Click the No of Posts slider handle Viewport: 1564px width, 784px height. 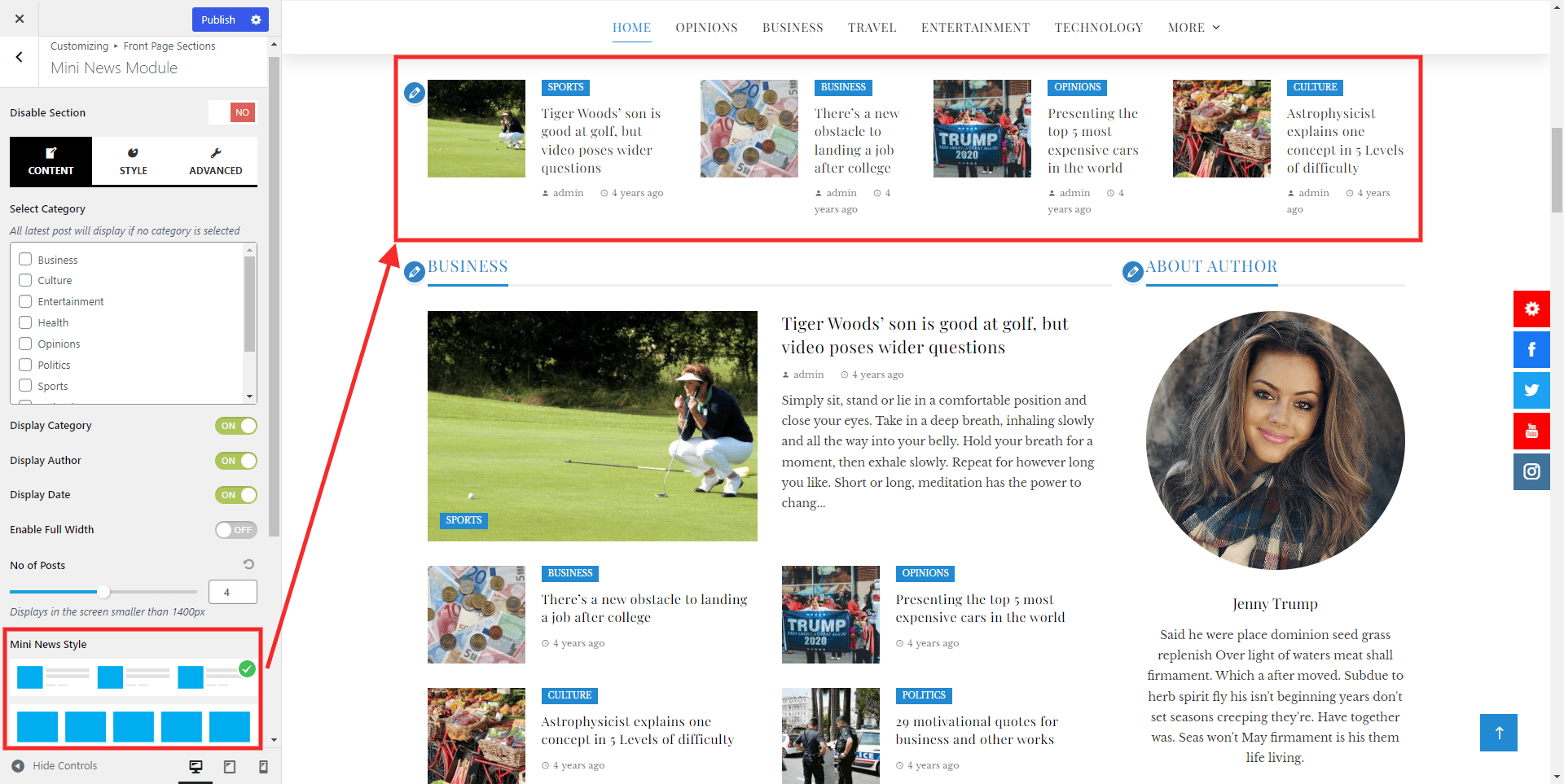point(103,592)
